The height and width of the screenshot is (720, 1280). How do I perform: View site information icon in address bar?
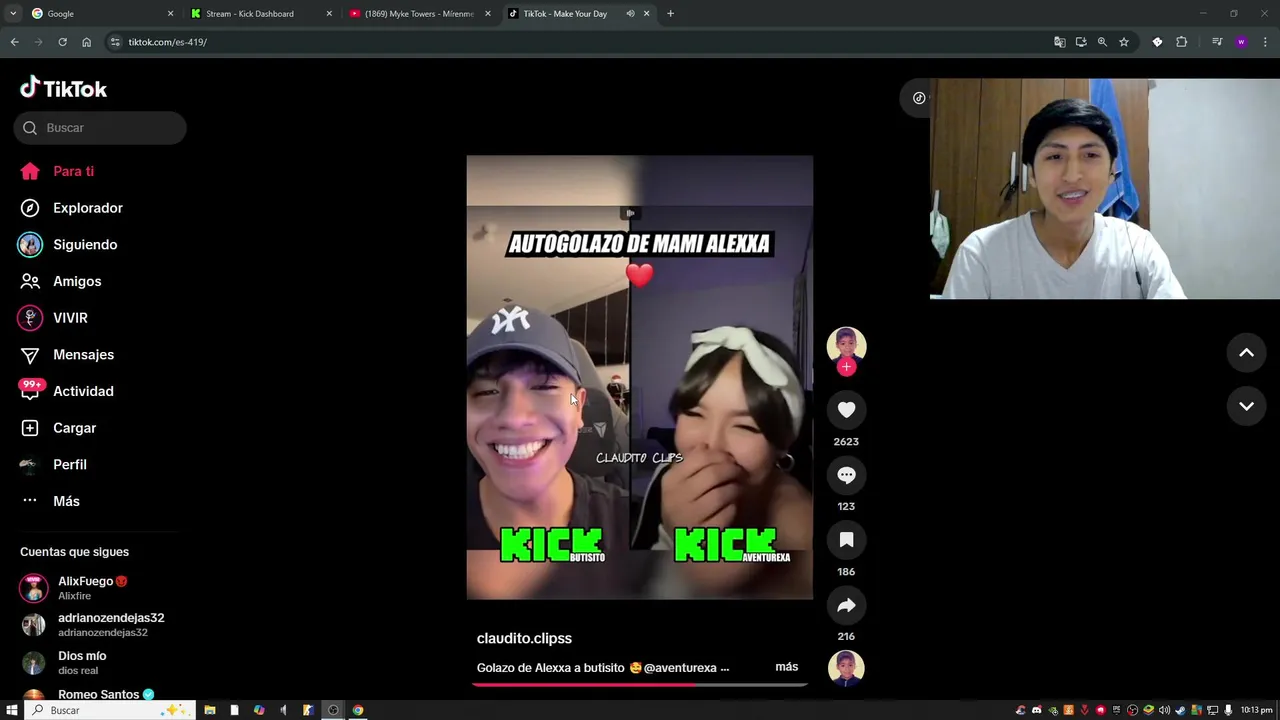pyautogui.click(x=115, y=42)
